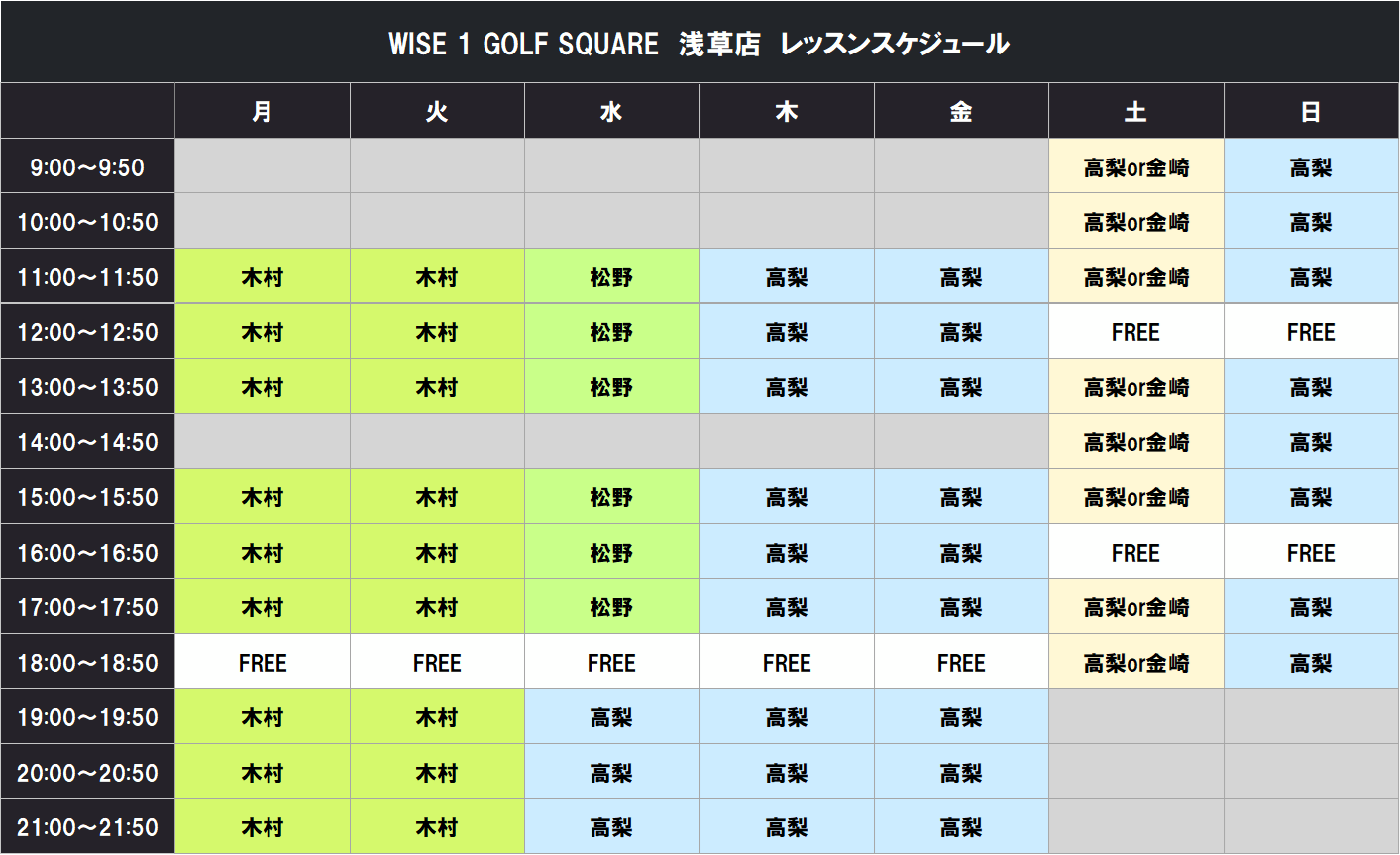Select 松野 in Wednesday 11:00 slot
This screenshot has width=1400, height=855.
tap(611, 276)
